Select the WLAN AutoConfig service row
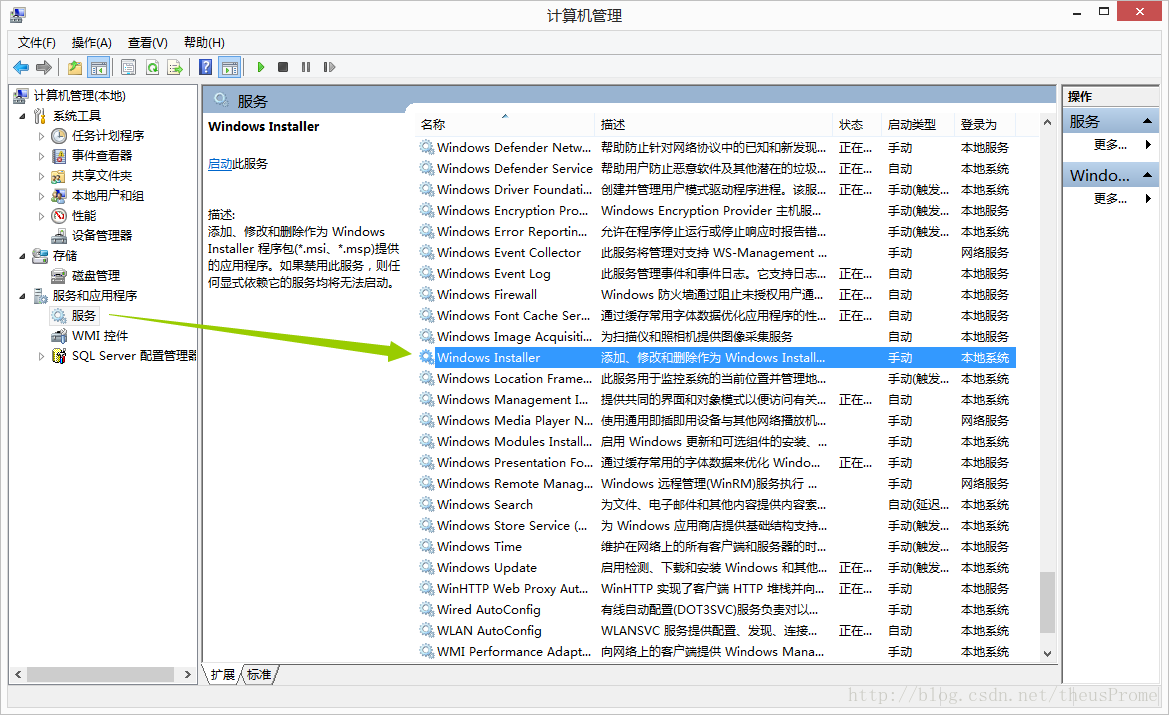The width and height of the screenshot is (1169, 715). click(716, 631)
